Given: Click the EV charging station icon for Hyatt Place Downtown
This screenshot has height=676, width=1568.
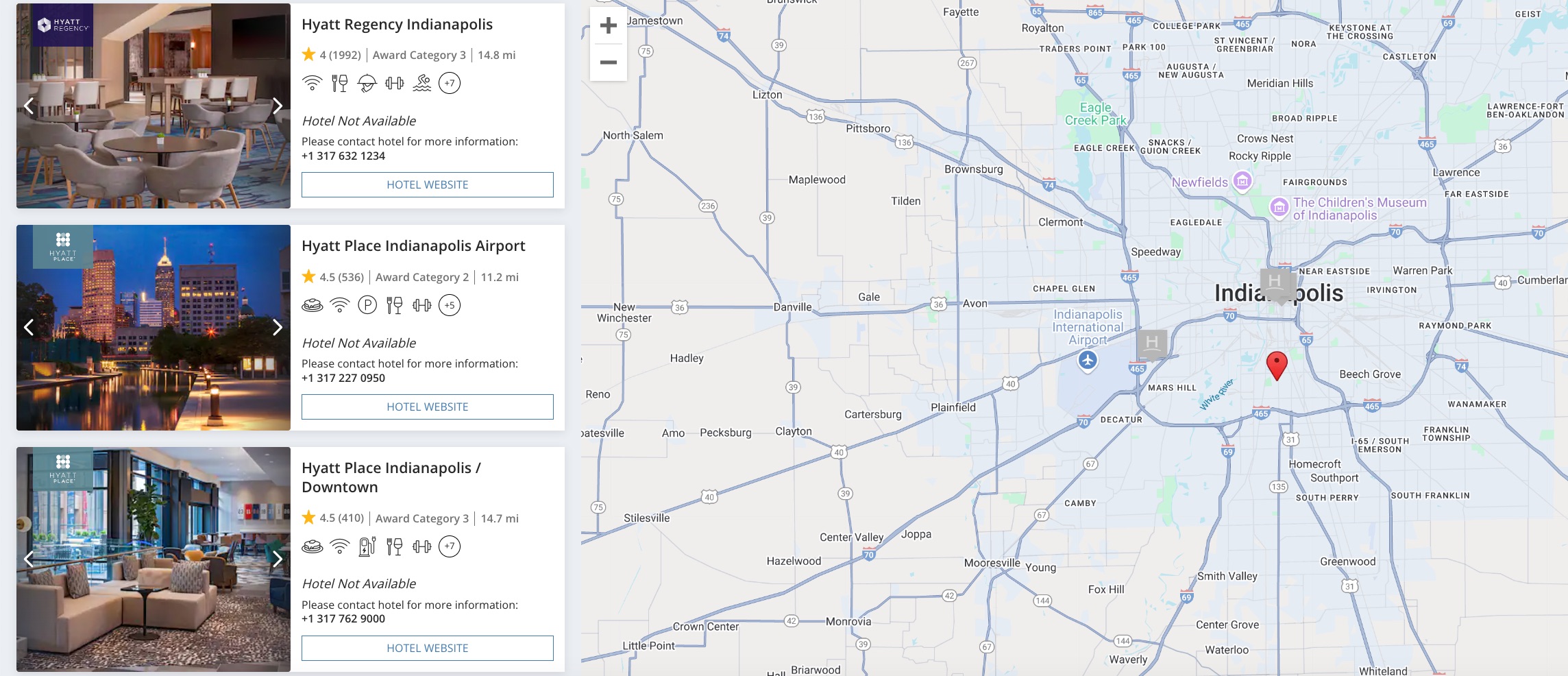Looking at the screenshot, I should (367, 546).
